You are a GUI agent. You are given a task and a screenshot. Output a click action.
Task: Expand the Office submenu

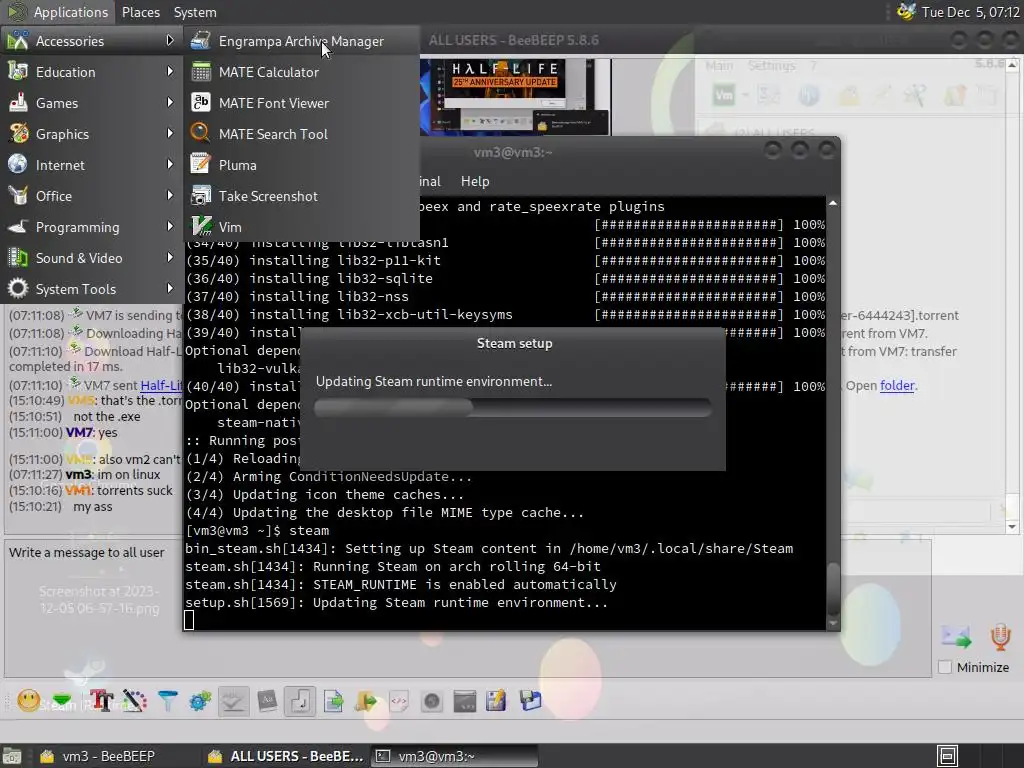point(91,196)
